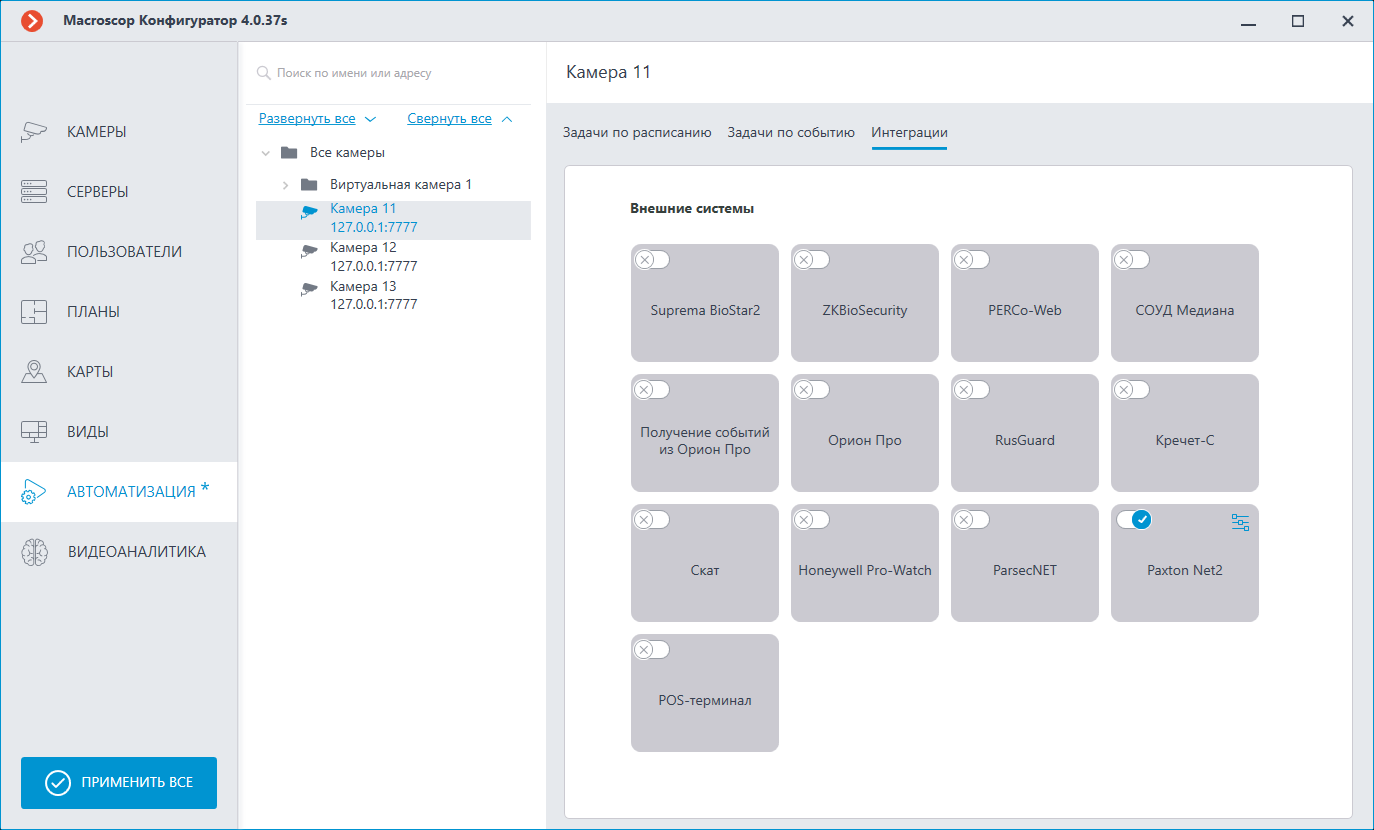Click the ПРИМЕНИТЬ ВСЕ button
The image size is (1374, 830).
[119, 783]
